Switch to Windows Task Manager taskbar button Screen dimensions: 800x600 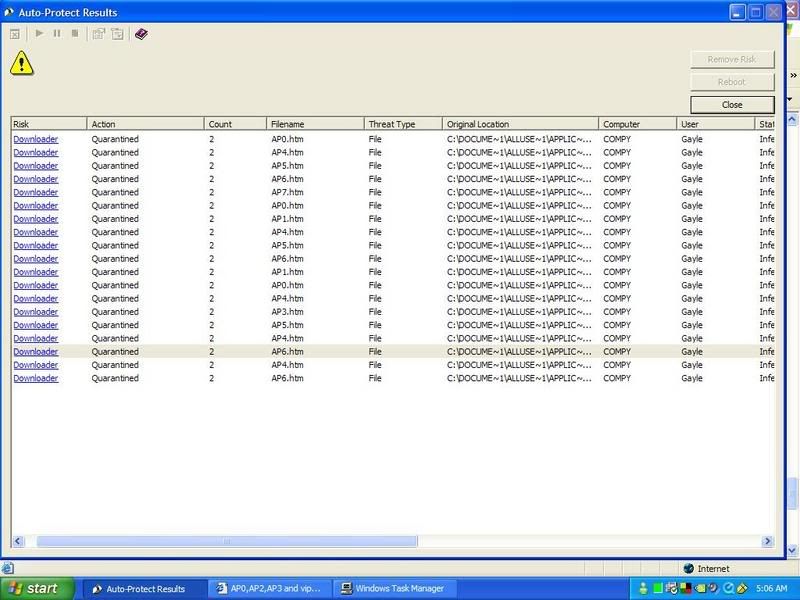(x=397, y=589)
